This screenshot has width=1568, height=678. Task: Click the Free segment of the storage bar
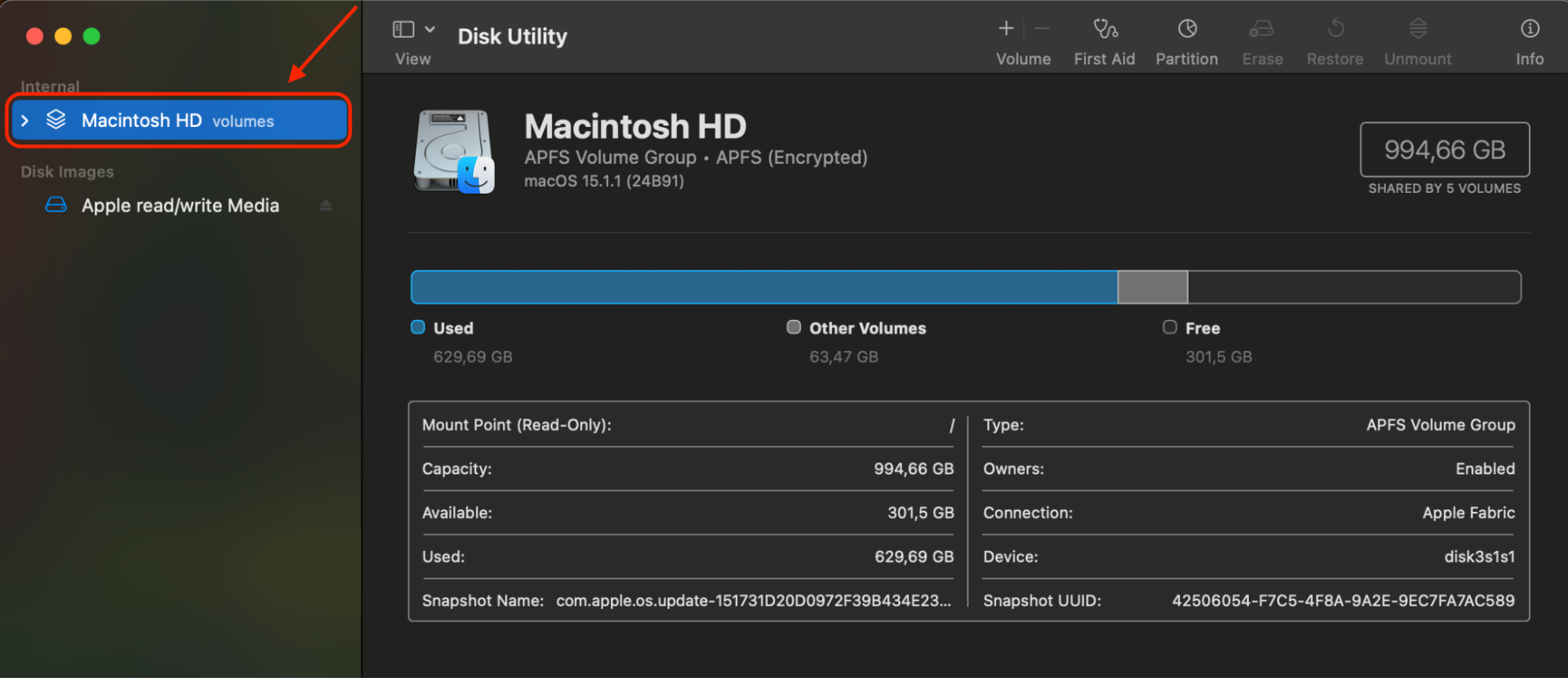pos(1354,287)
